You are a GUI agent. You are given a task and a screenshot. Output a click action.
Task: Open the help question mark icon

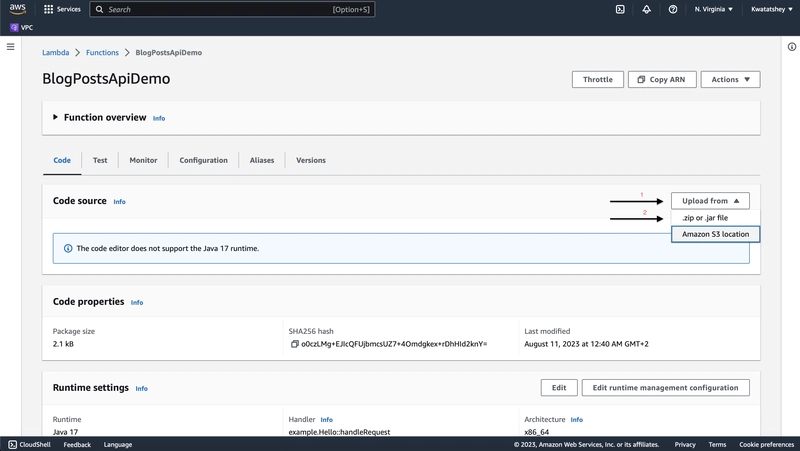[673, 9]
